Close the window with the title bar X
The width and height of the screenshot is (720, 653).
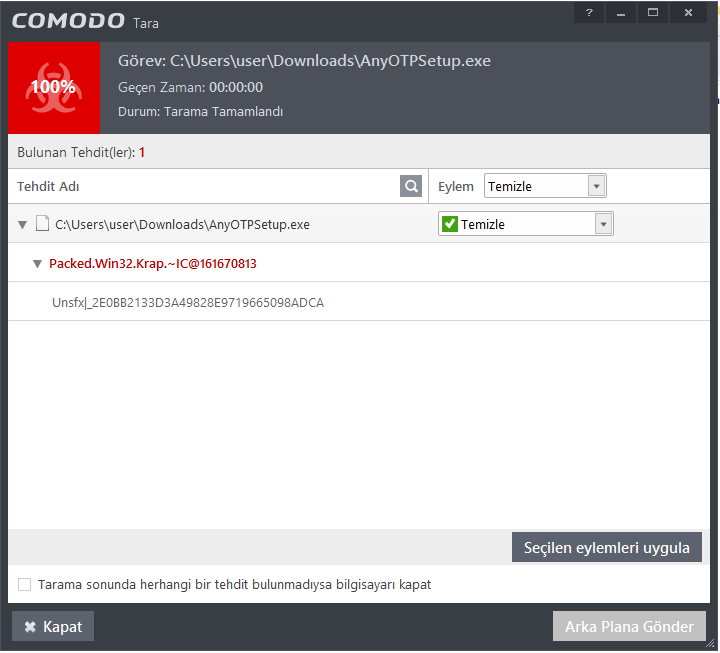point(688,12)
